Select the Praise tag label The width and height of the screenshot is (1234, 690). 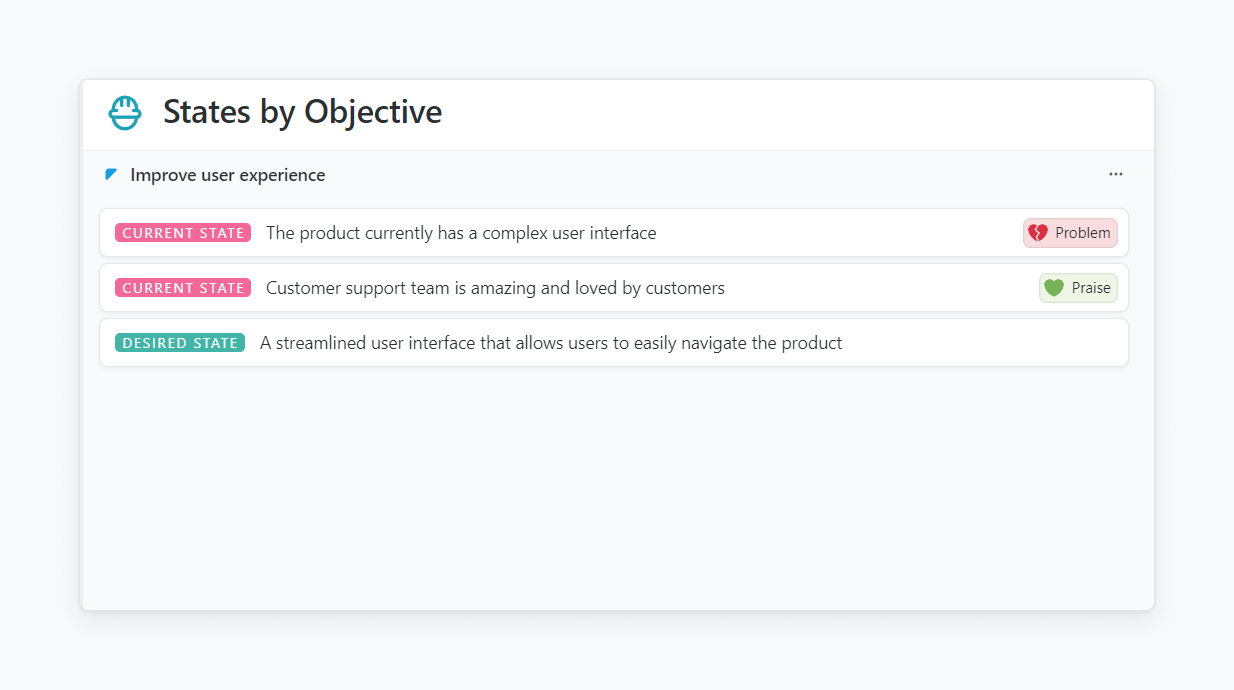point(1091,288)
